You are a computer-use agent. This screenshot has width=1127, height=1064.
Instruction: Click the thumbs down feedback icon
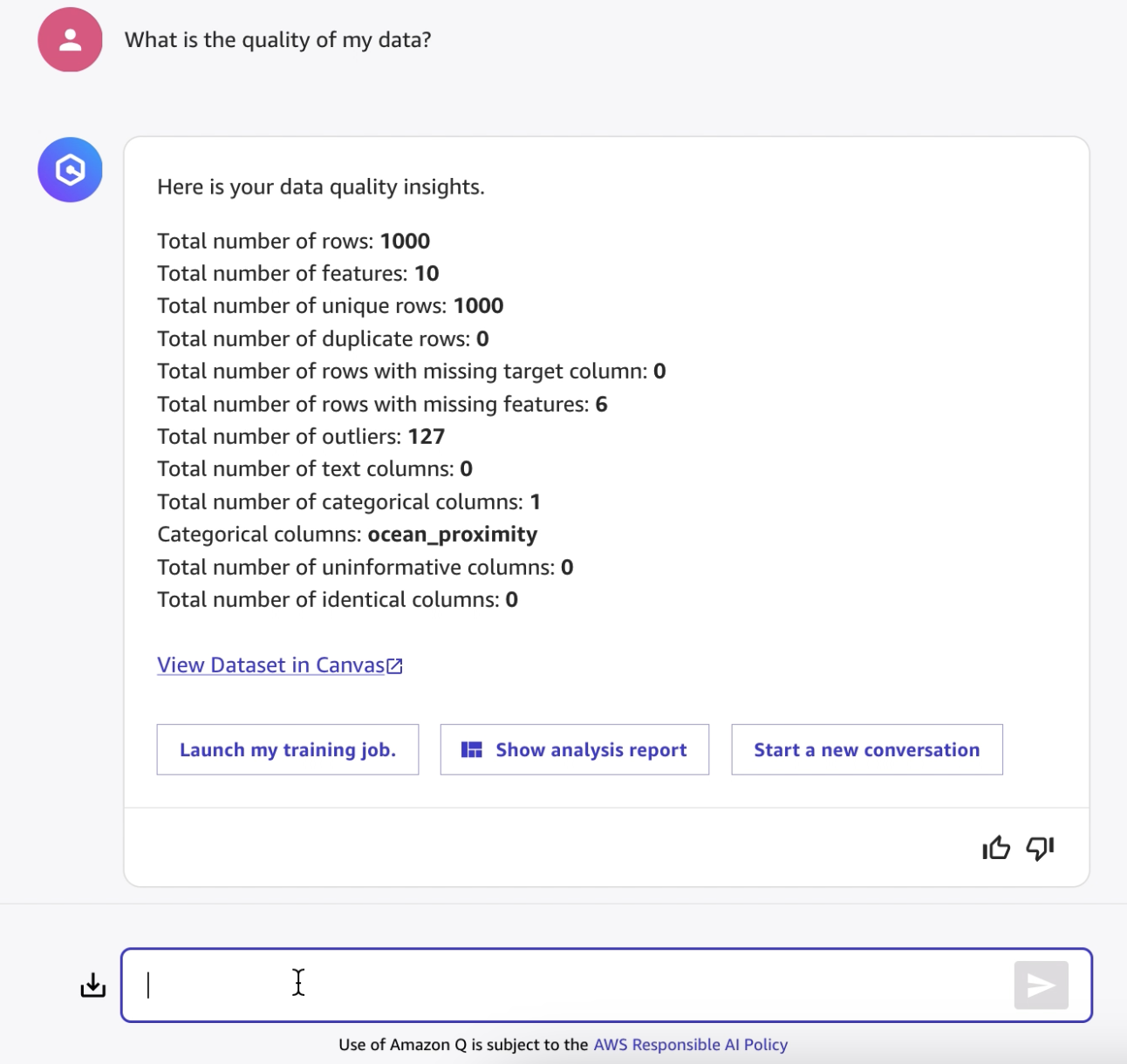1040,848
